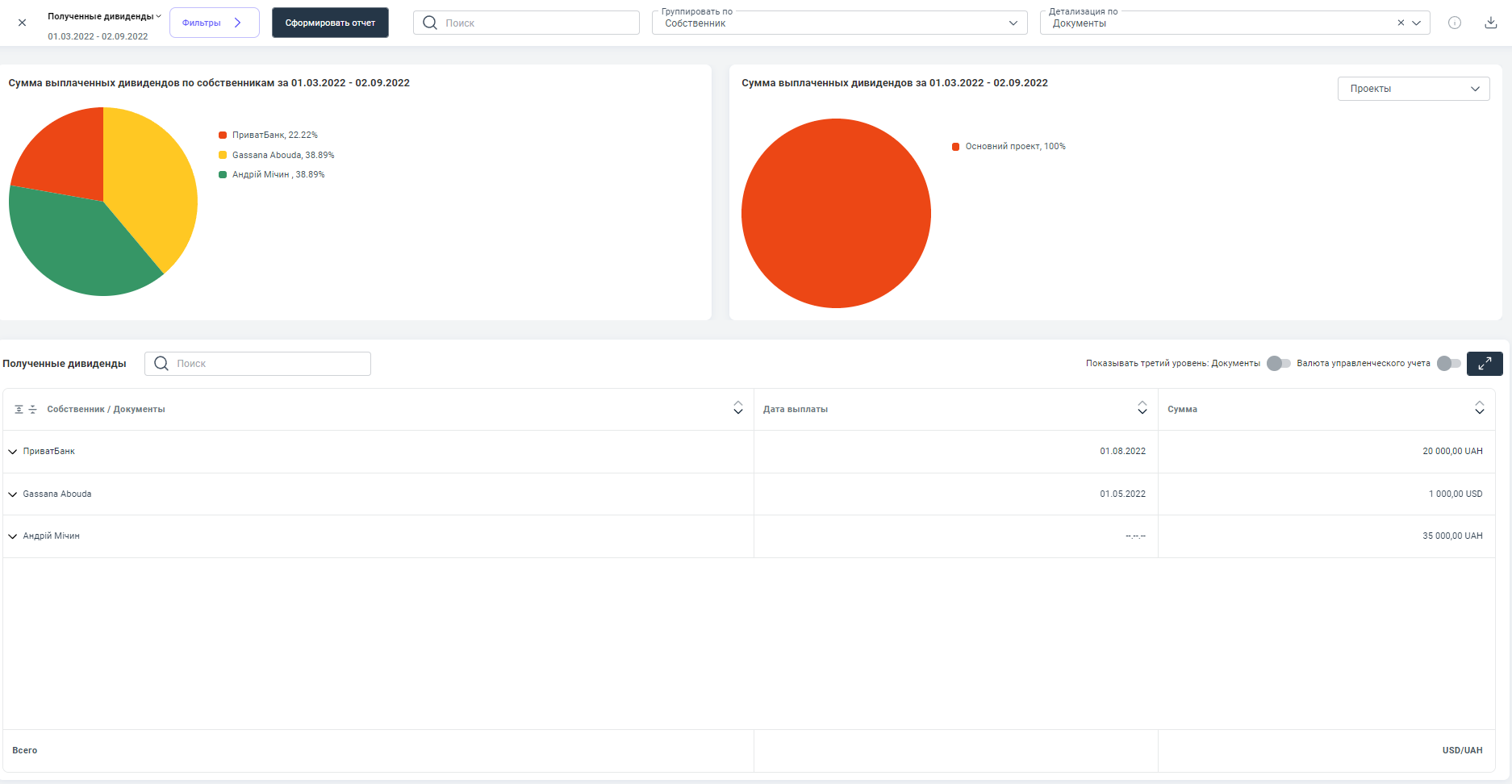This screenshot has height=784, width=1512.
Task: Click the info circle icon
Action: click(1454, 23)
